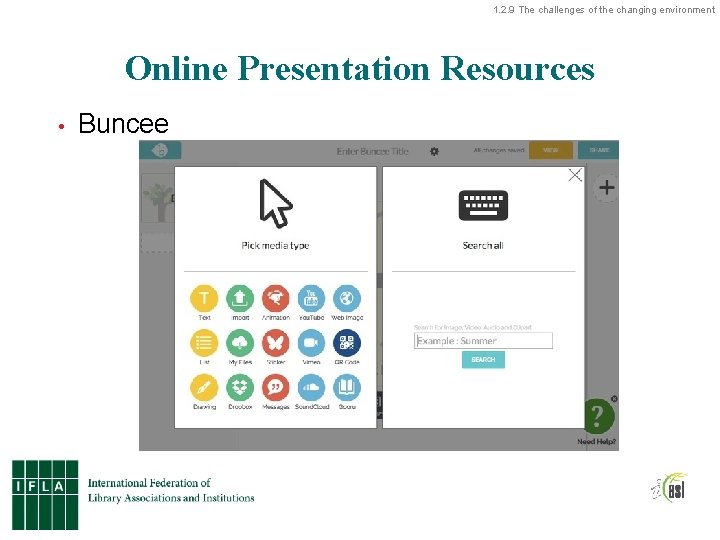Select the List media icon
Image resolution: width=720 pixels, height=540 pixels.
coord(204,343)
